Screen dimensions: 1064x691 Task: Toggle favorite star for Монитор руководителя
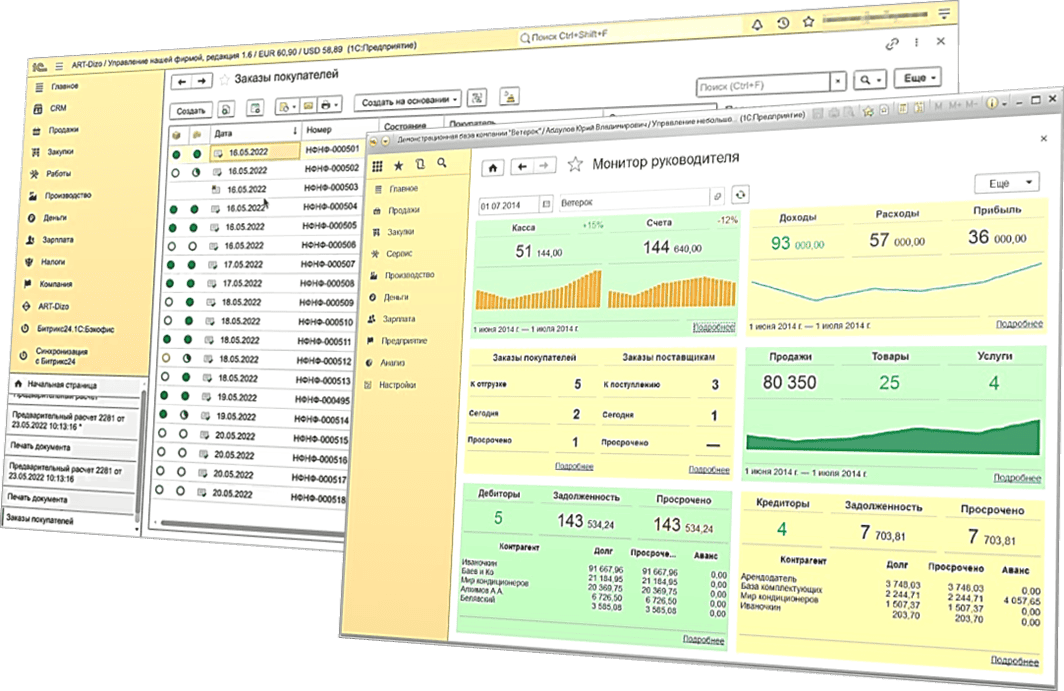tap(575, 164)
